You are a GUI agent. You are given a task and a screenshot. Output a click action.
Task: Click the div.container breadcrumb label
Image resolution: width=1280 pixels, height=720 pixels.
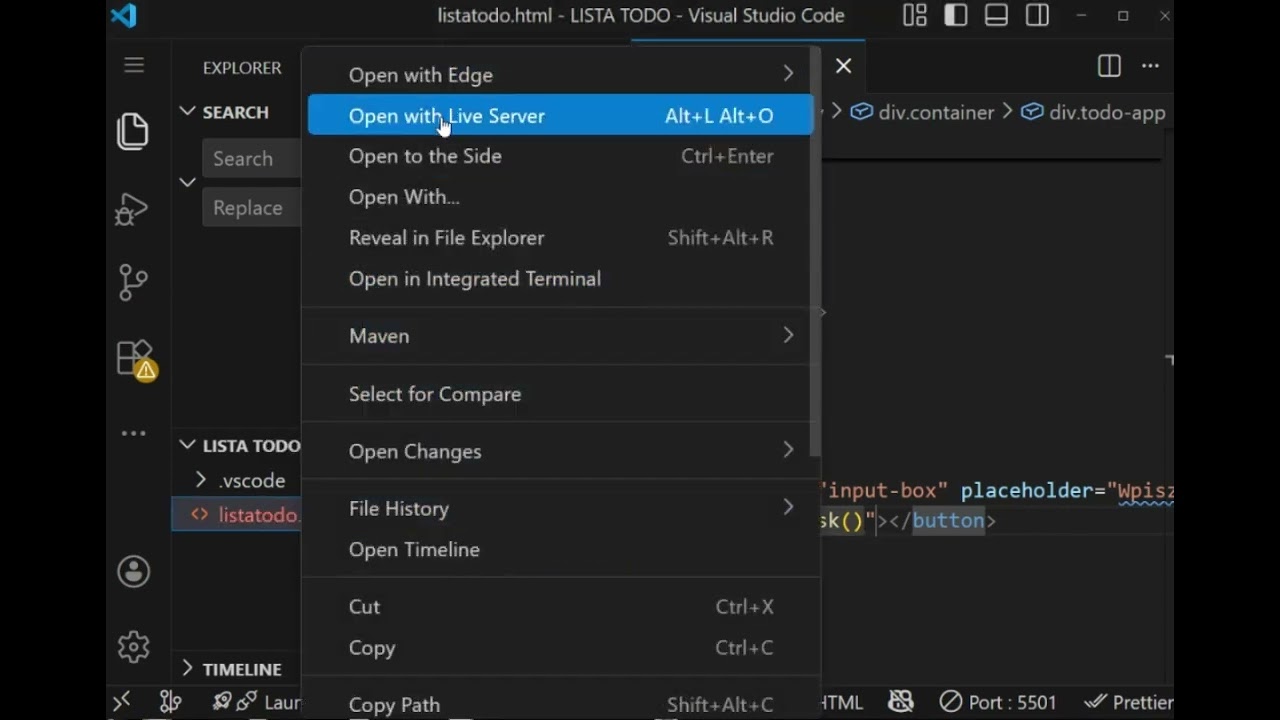pos(936,112)
